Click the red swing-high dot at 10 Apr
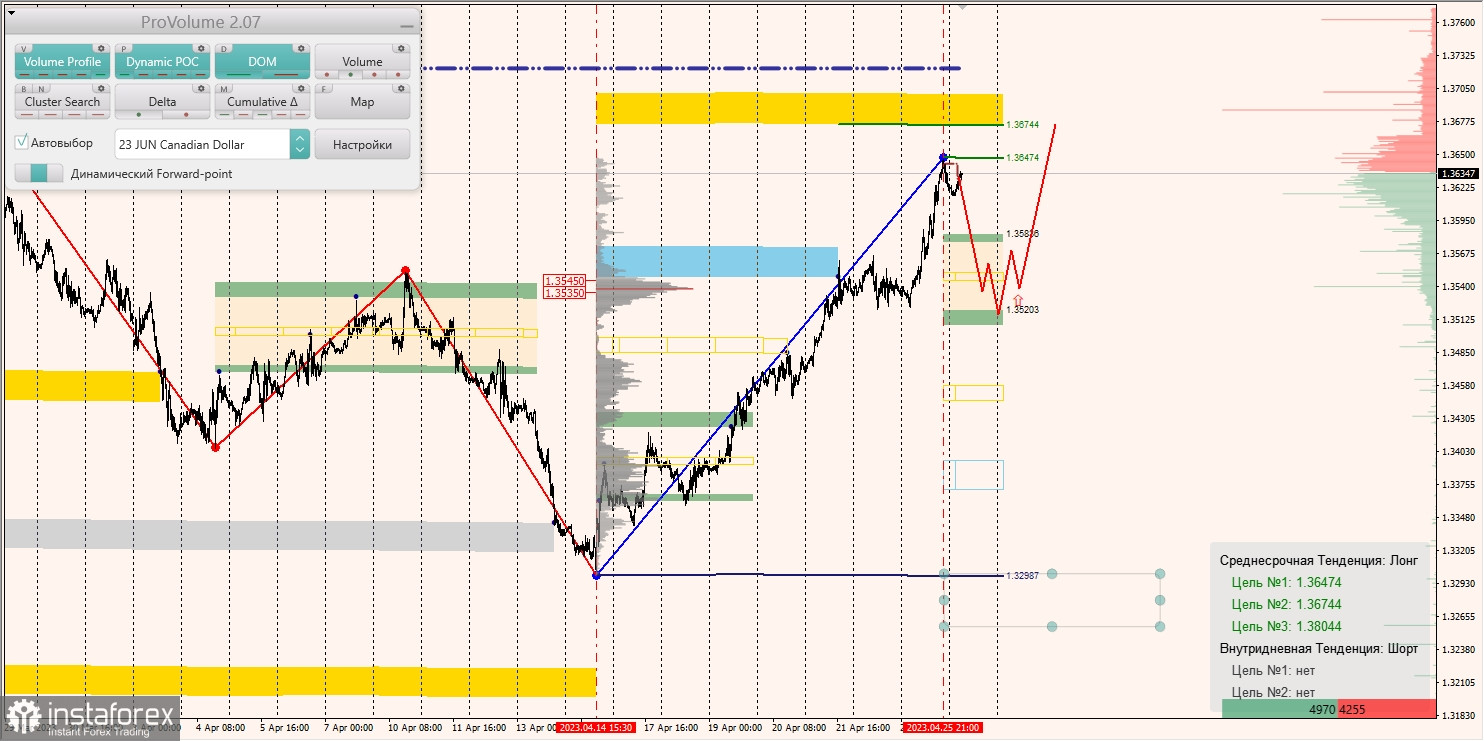The width and height of the screenshot is (1484, 741). tap(405, 270)
